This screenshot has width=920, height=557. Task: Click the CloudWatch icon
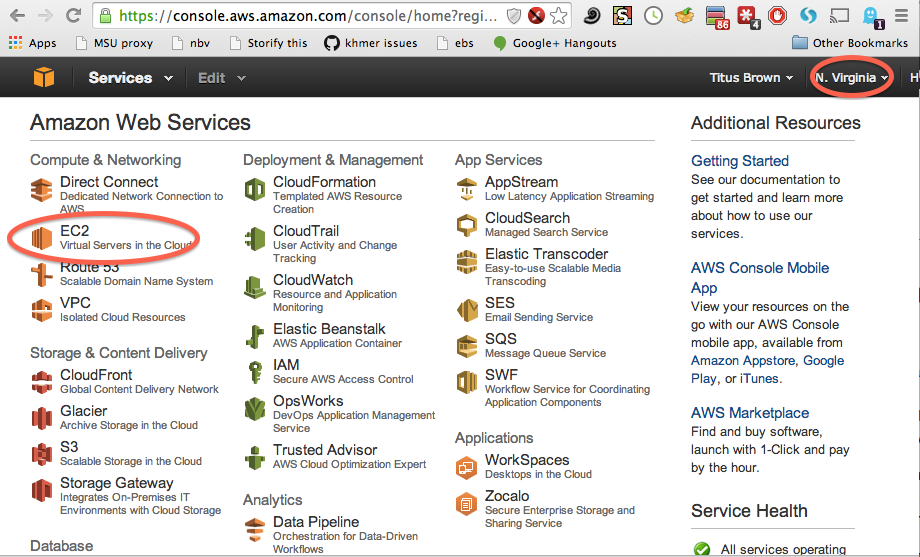pos(255,288)
